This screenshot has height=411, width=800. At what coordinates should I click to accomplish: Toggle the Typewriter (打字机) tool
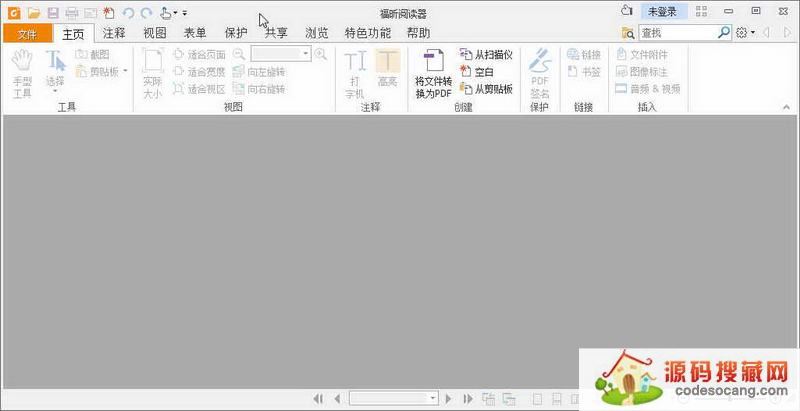[x=355, y=70]
